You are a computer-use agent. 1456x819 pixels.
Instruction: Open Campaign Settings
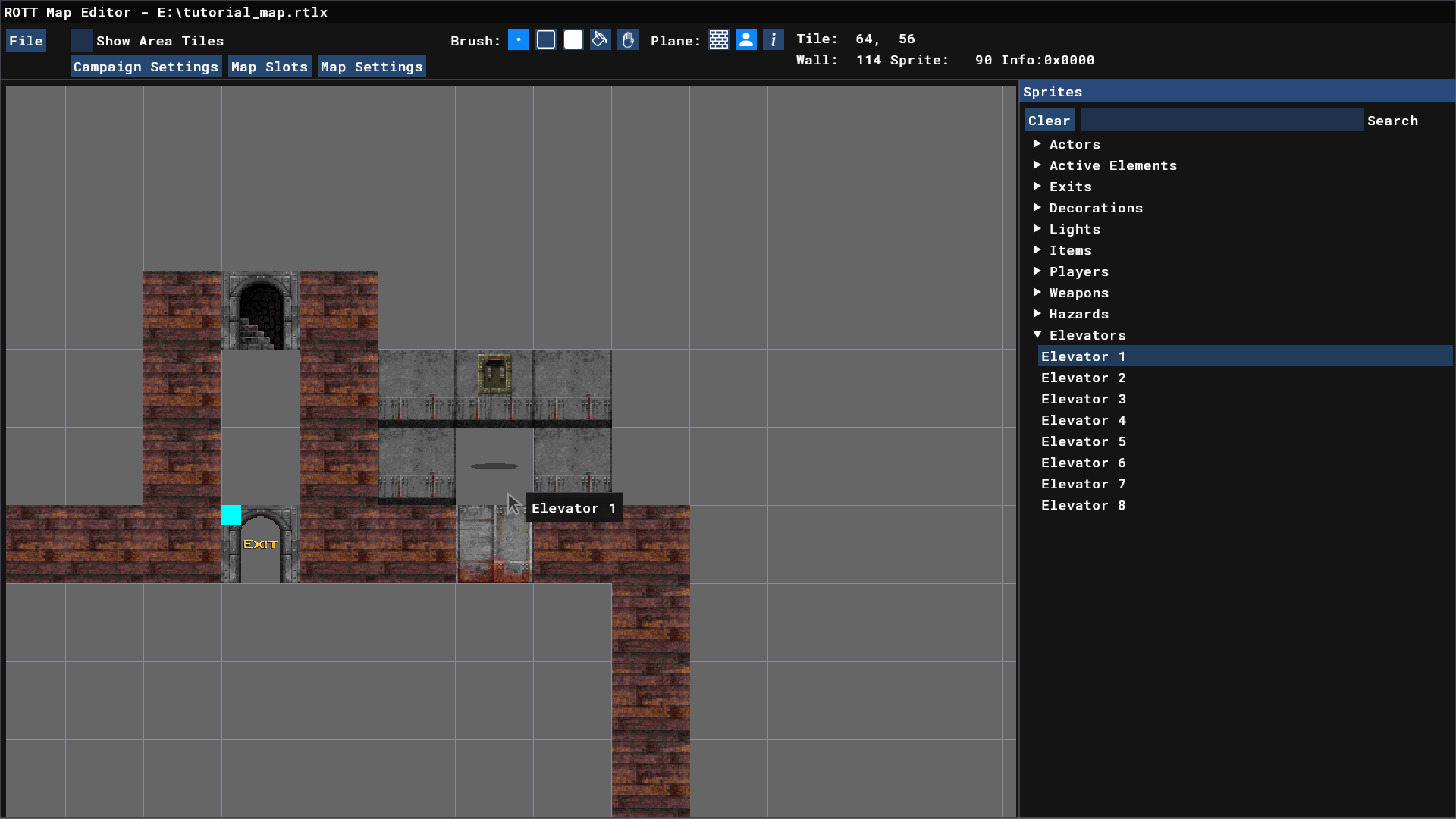tap(146, 67)
